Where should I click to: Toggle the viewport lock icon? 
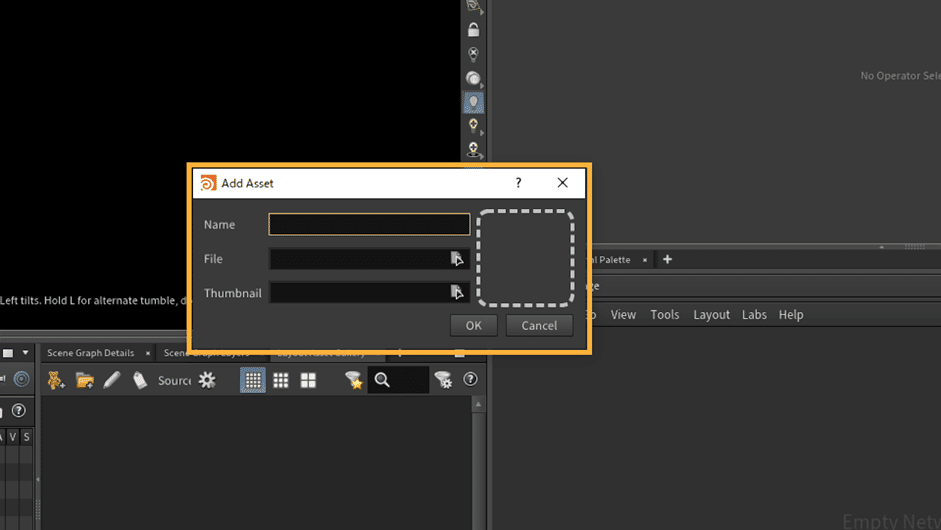(474, 29)
